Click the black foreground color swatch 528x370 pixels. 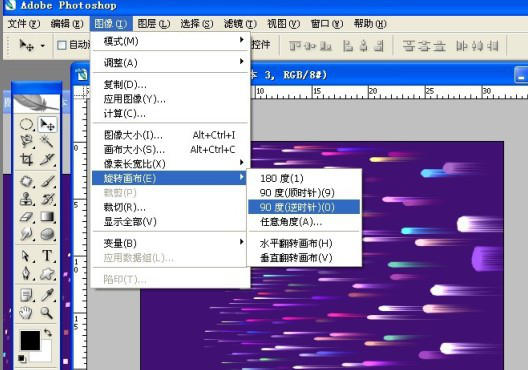pos(30,340)
